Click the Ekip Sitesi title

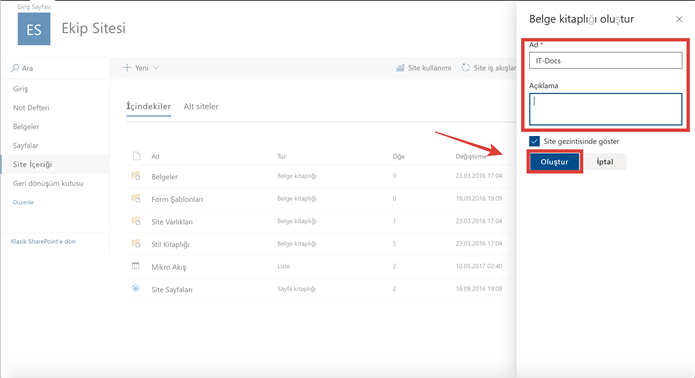pos(94,28)
